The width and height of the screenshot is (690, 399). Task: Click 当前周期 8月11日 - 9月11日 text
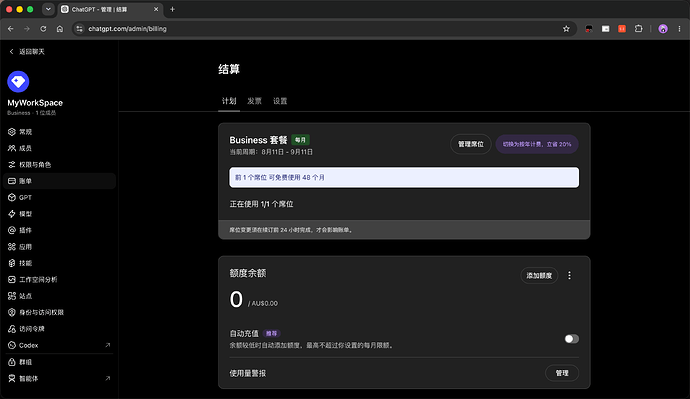tap(271, 152)
